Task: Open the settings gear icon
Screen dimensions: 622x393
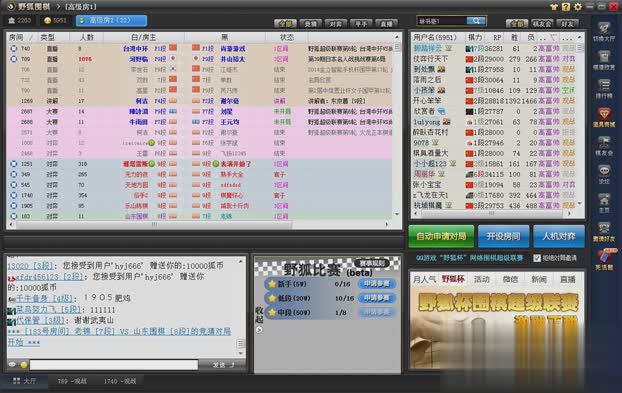Action: coord(578,7)
